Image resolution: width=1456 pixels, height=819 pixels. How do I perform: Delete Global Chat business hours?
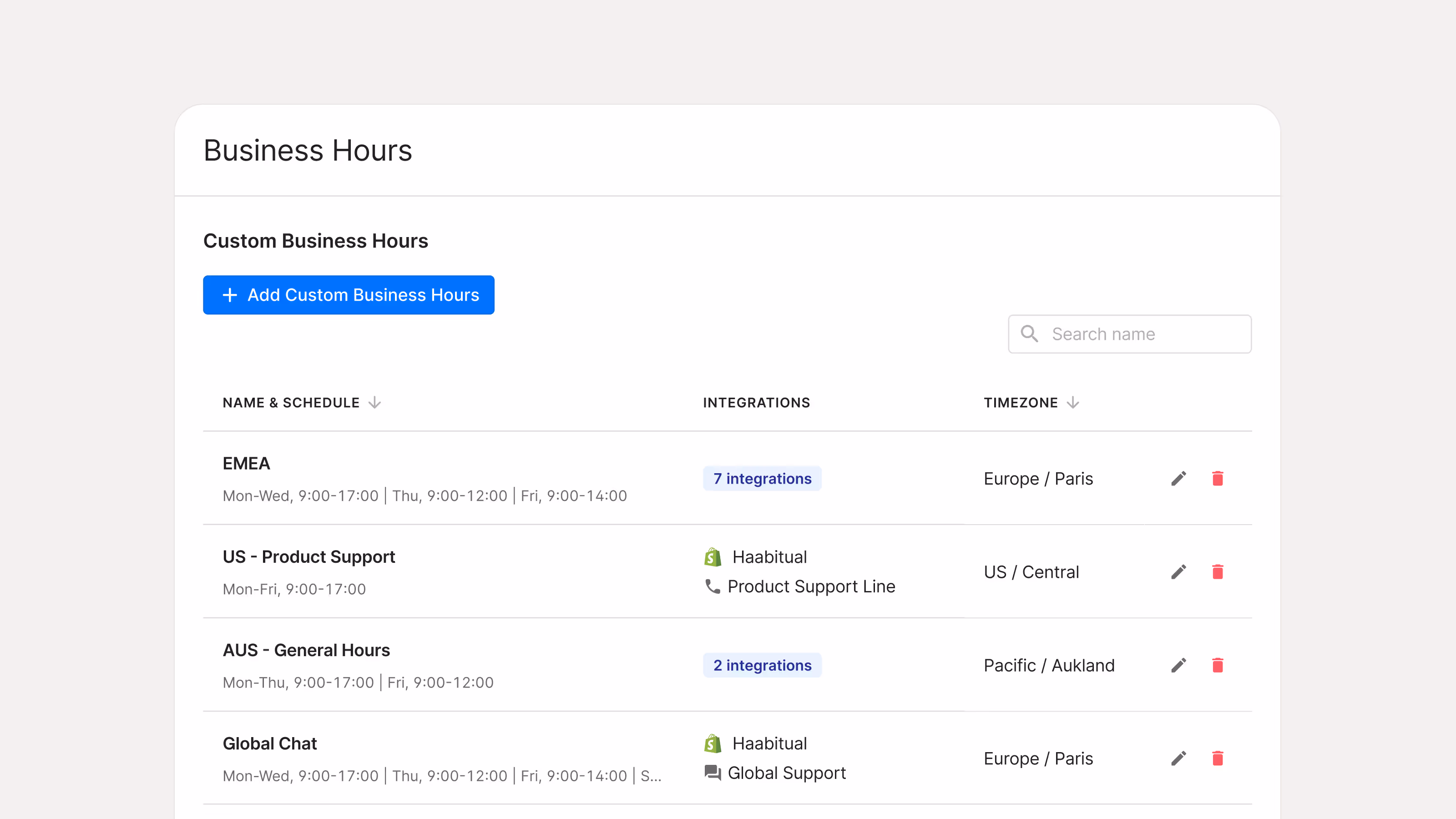[1218, 758]
